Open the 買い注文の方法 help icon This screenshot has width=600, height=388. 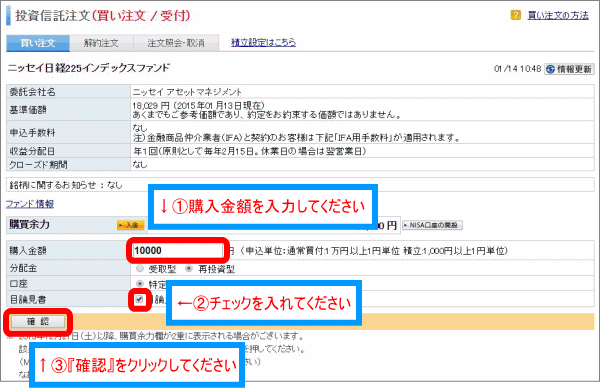(x=515, y=15)
